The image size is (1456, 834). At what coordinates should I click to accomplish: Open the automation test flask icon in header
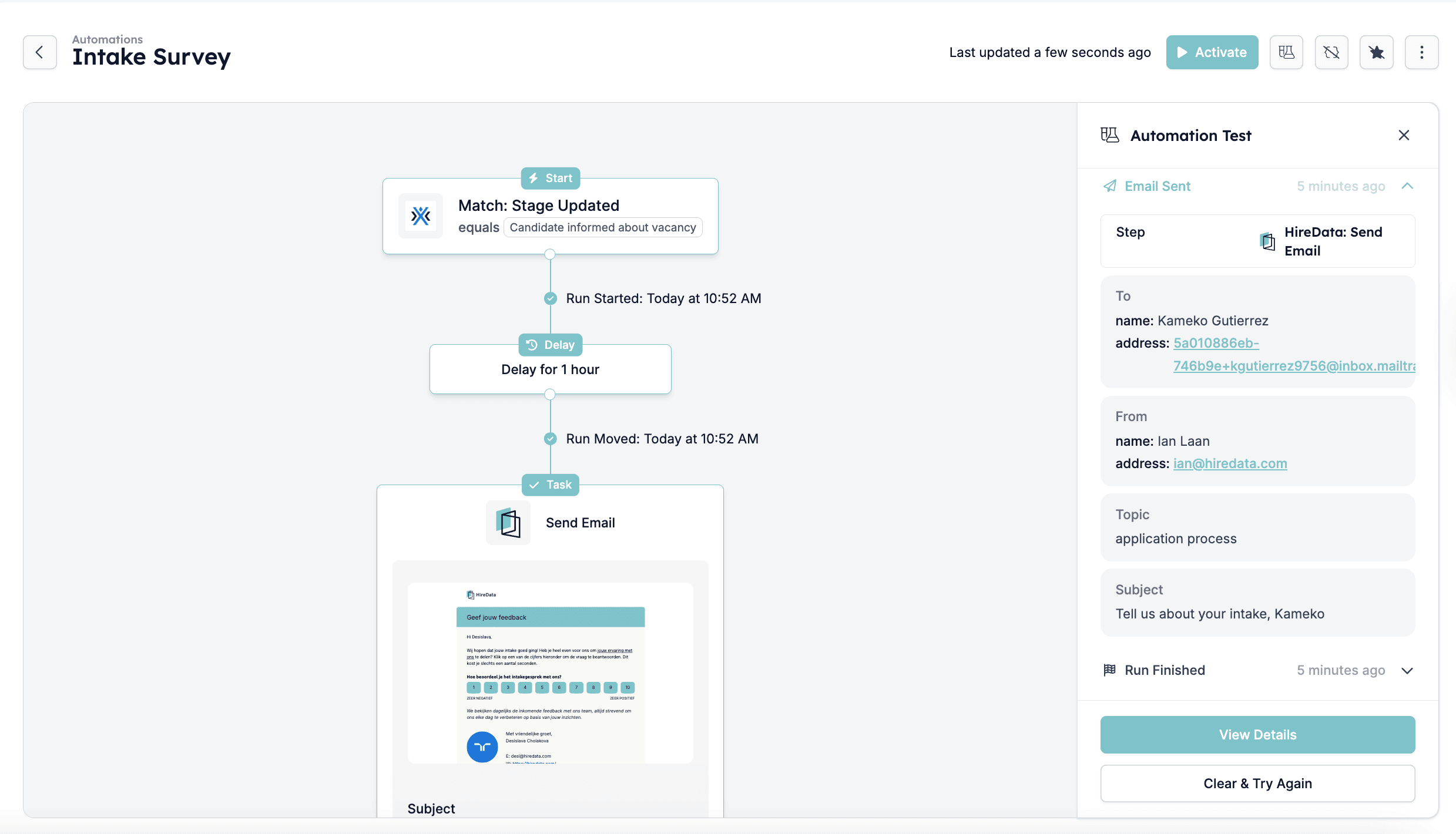click(1286, 52)
